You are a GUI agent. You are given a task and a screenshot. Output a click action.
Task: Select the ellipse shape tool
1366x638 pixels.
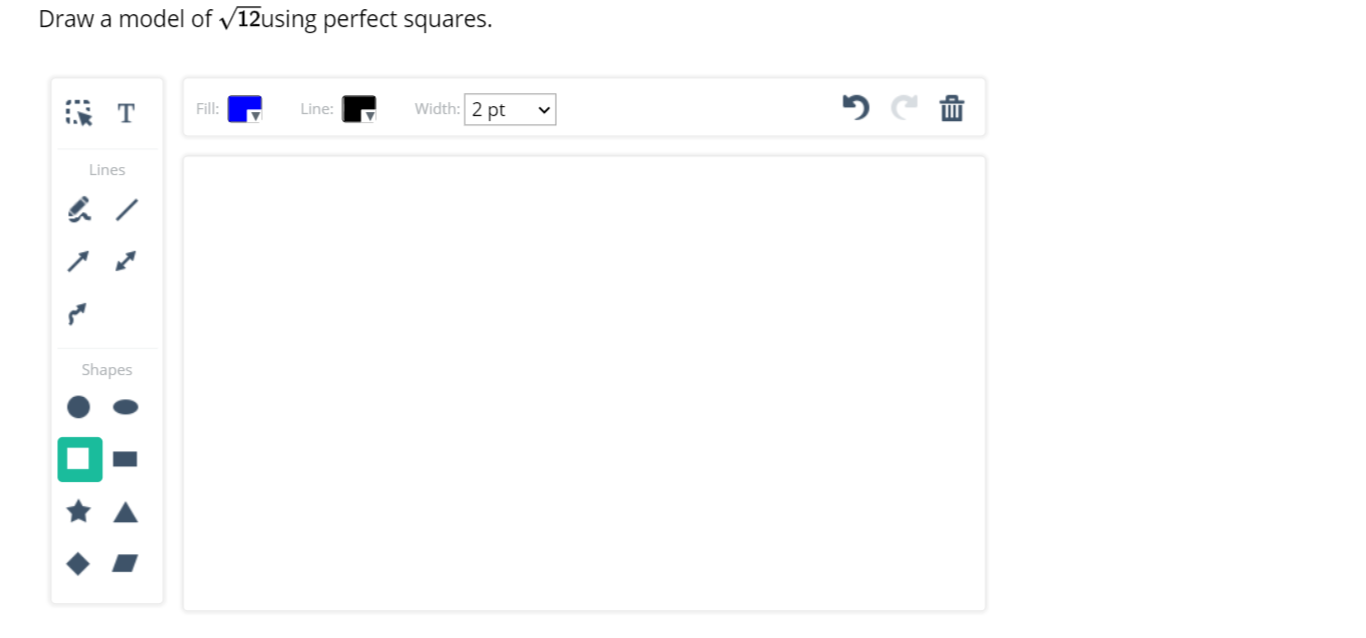[125, 406]
